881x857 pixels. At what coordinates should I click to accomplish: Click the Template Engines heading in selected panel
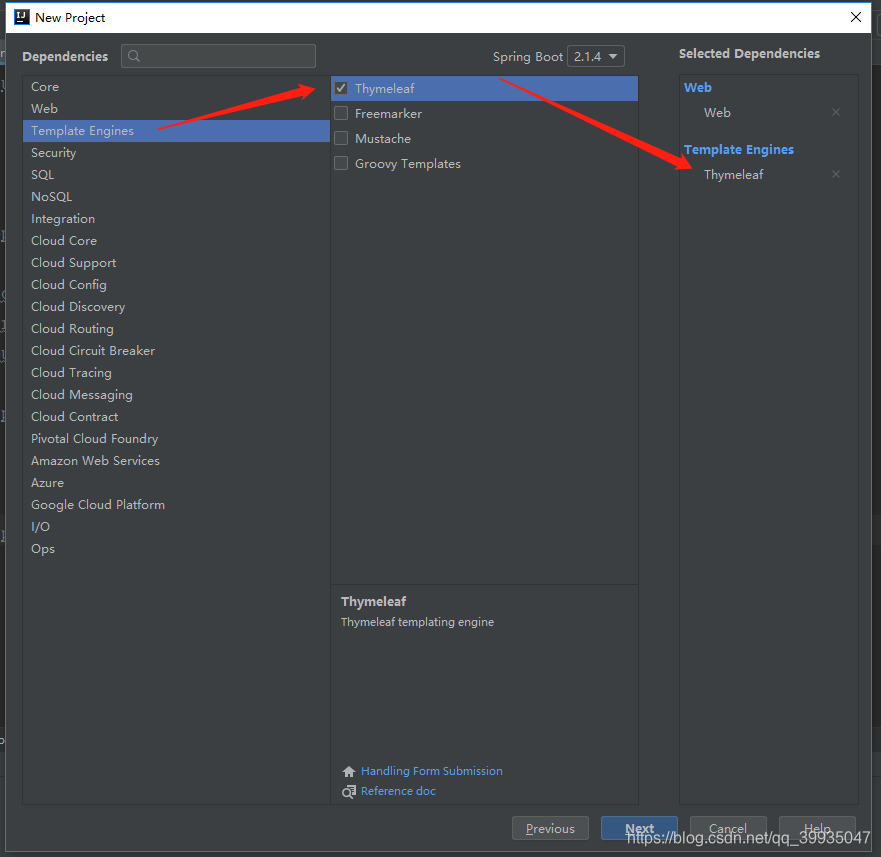pos(738,149)
